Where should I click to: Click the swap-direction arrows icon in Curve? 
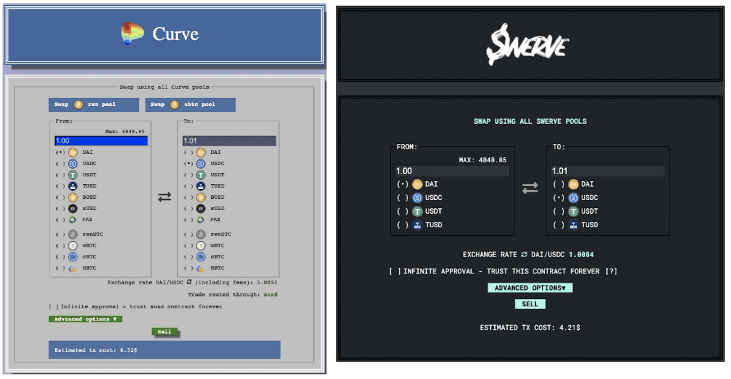click(165, 197)
